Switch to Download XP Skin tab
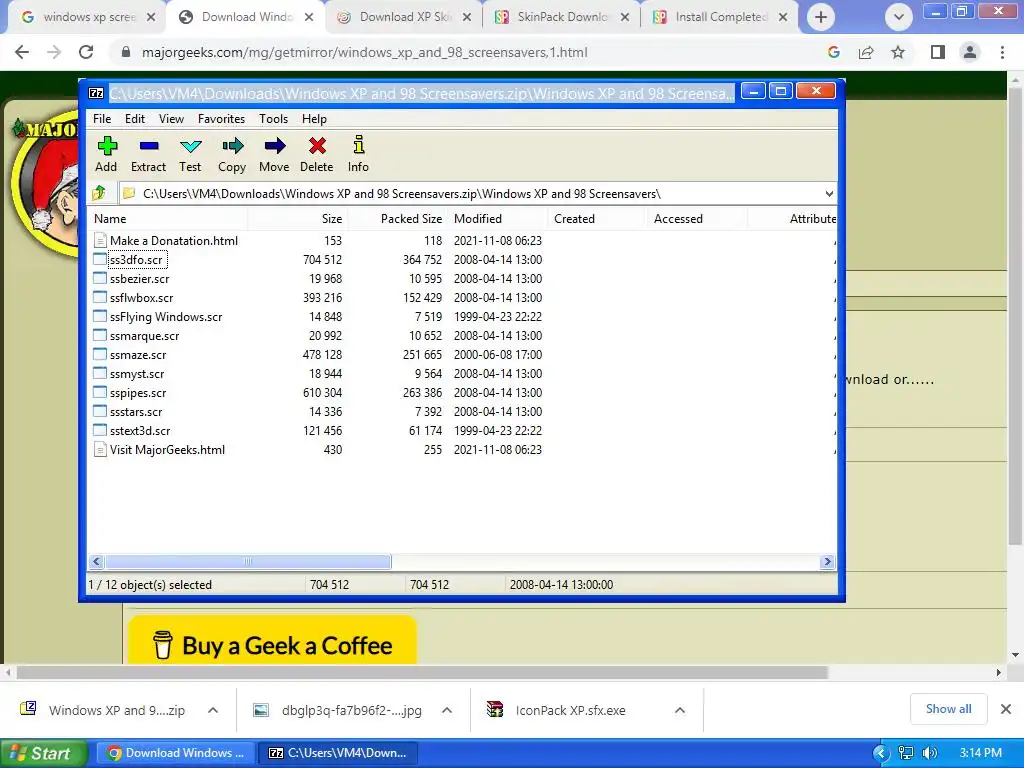Viewport: 1024px width, 768px height. (x=405, y=17)
